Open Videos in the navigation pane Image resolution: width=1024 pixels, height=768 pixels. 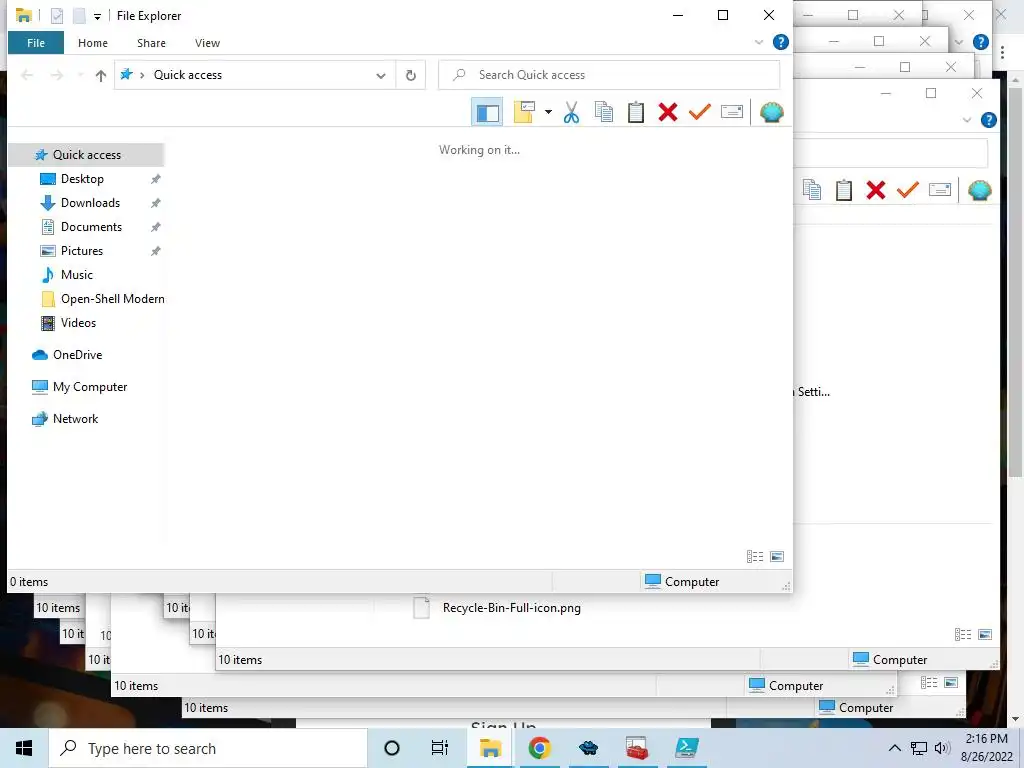point(78,323)
